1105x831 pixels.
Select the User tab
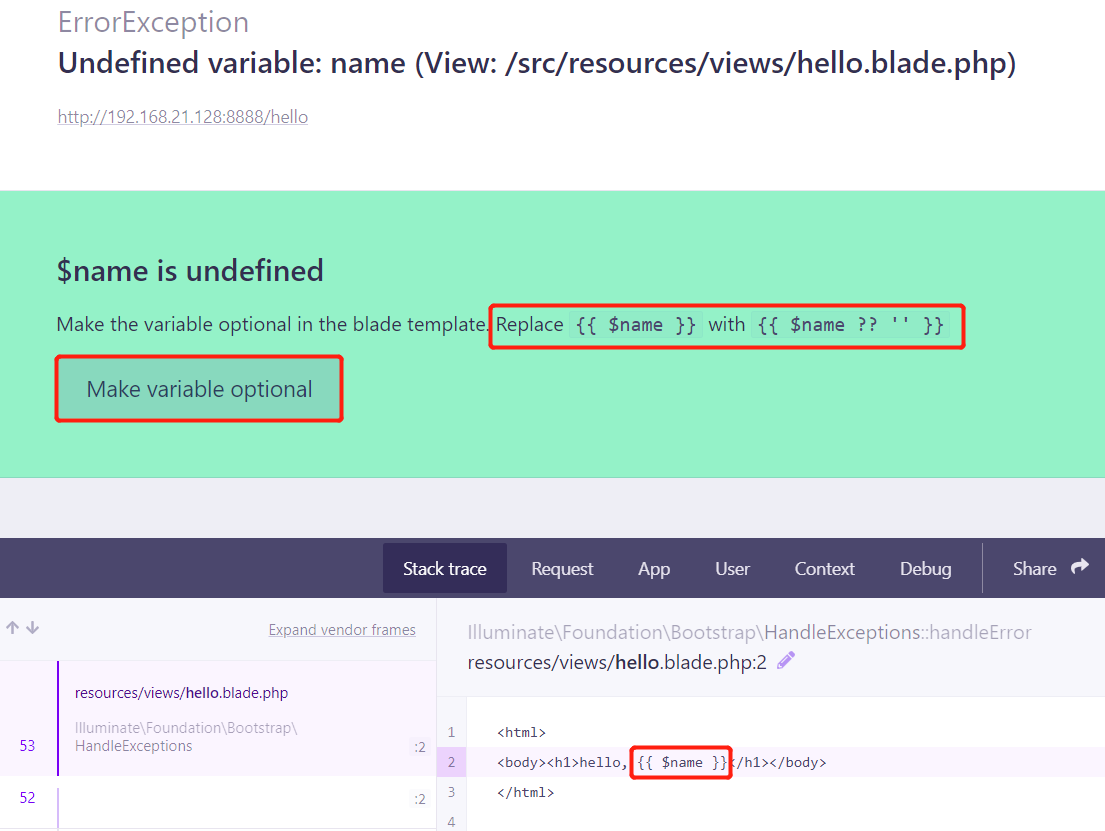[732, 569]
